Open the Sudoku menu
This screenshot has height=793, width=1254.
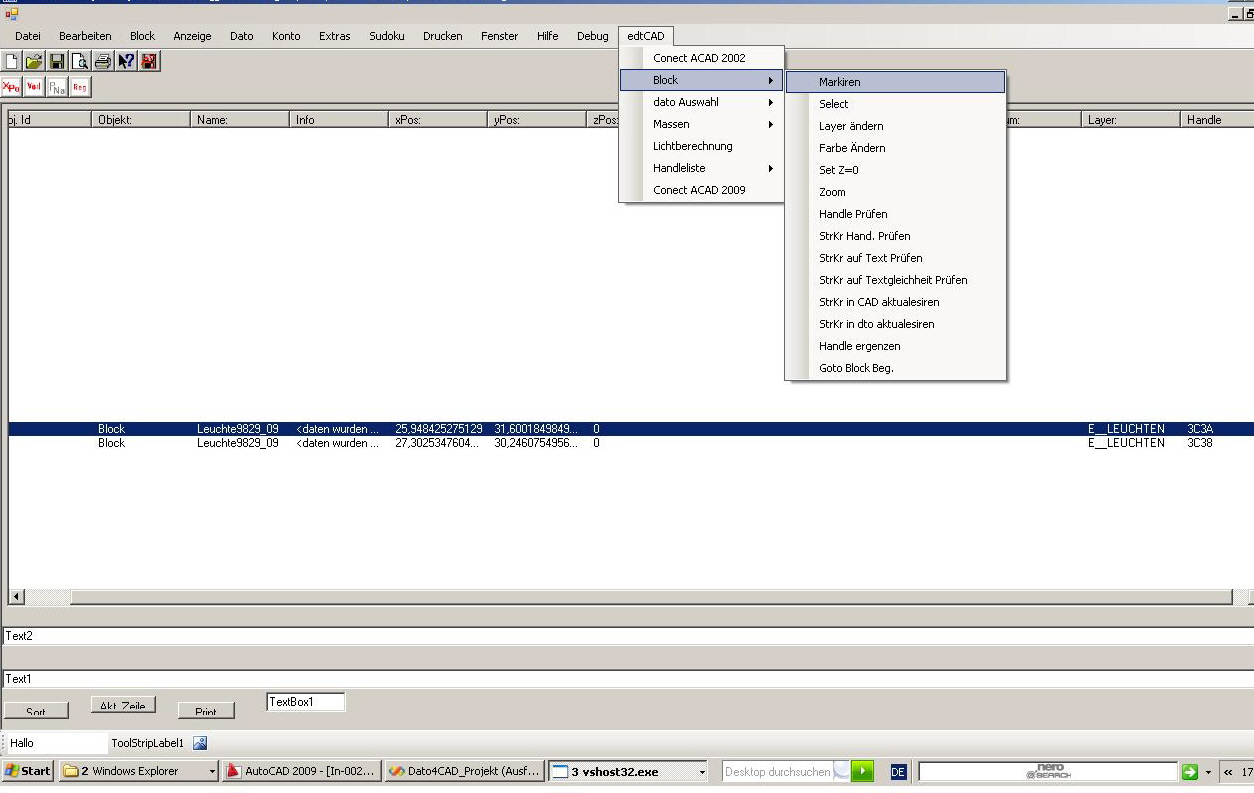[x=386, y=36]
